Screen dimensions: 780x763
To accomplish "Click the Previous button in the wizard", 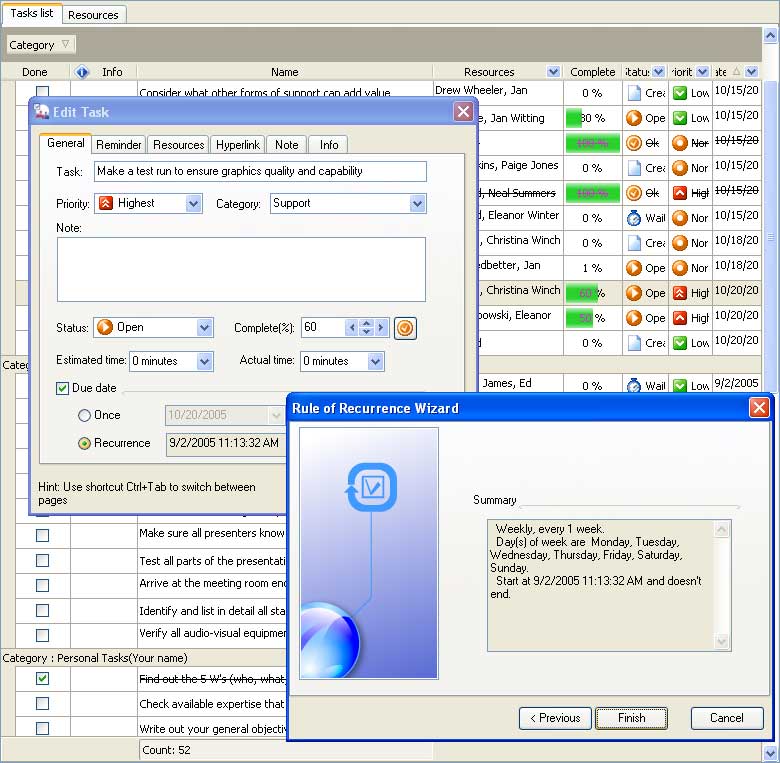I will [555, 718].
